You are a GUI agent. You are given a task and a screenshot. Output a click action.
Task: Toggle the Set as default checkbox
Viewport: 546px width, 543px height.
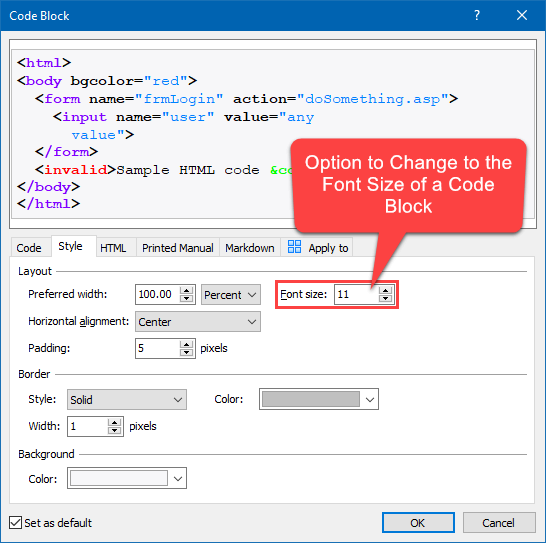pos(15,522)
